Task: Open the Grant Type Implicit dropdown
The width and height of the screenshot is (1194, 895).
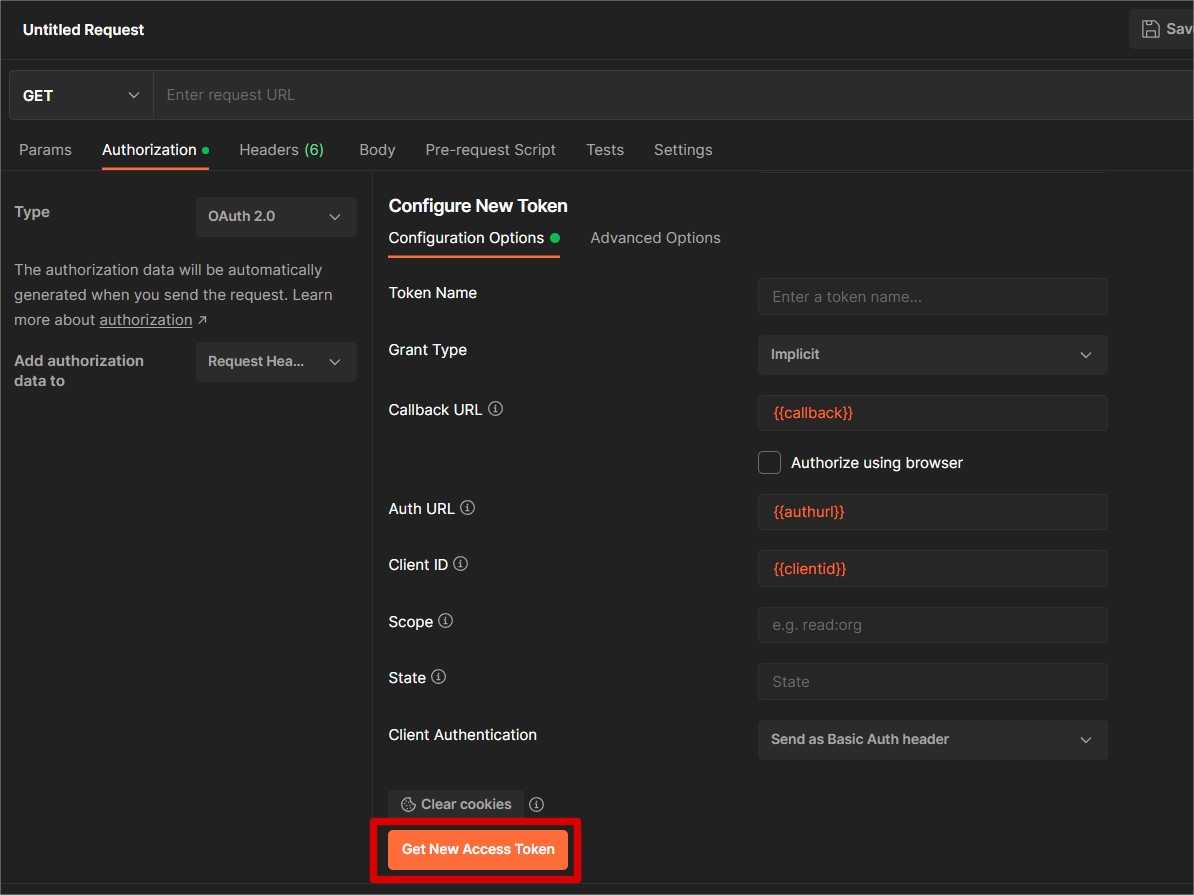Action: [x=932, y=355]
